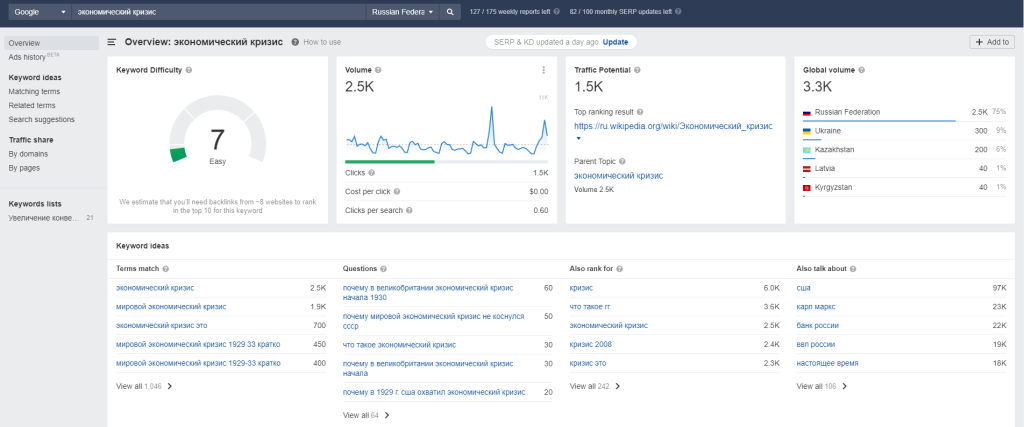The height and width of the screenshot is (427, 1024).
Task: Click the Terms match info icon
Action: coord(165,268)
